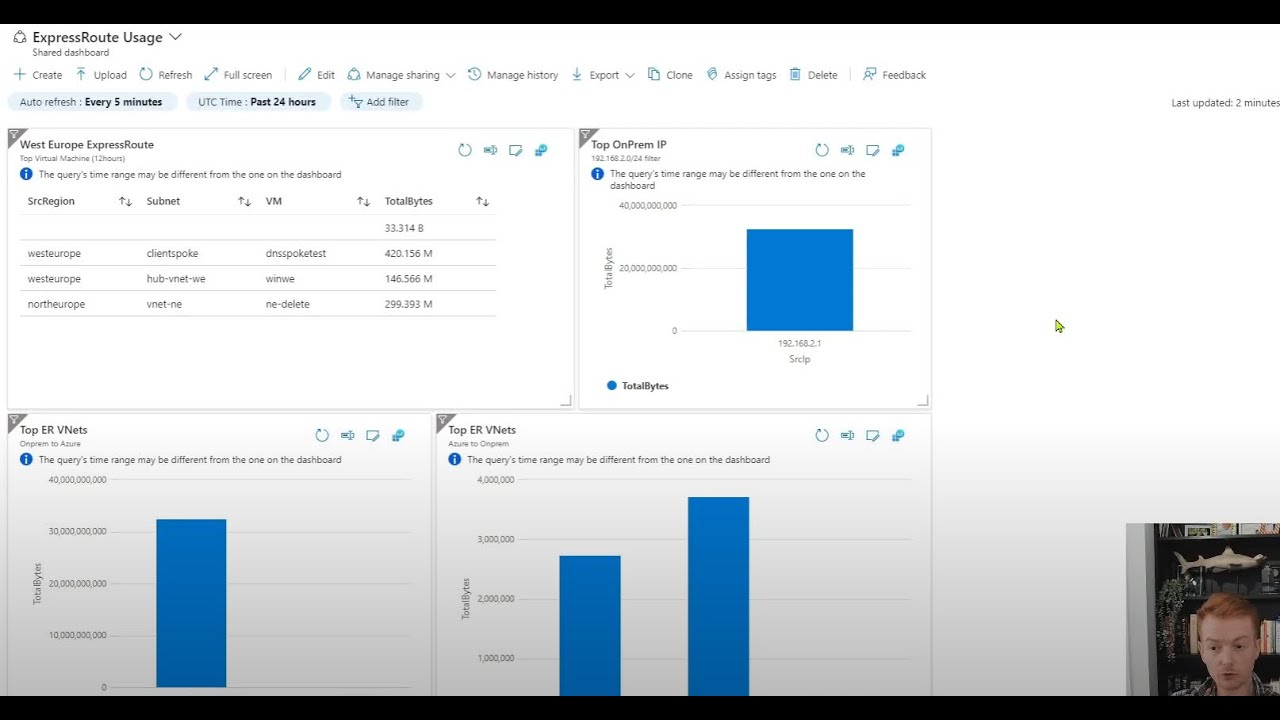Click the '146.566 M' TotalBytes value

click(409, 279)
